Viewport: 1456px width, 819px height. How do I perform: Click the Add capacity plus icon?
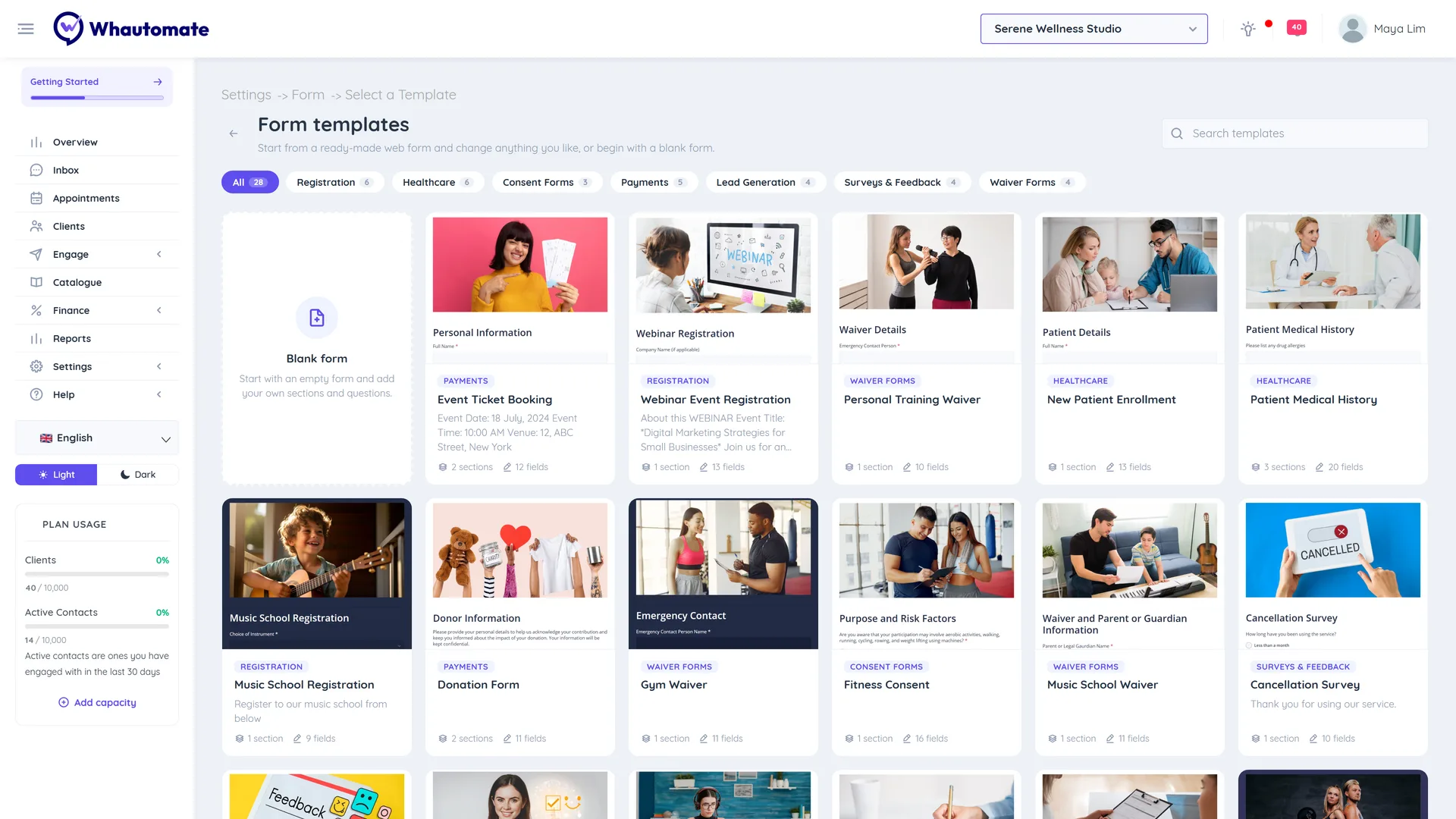[64, 702]
